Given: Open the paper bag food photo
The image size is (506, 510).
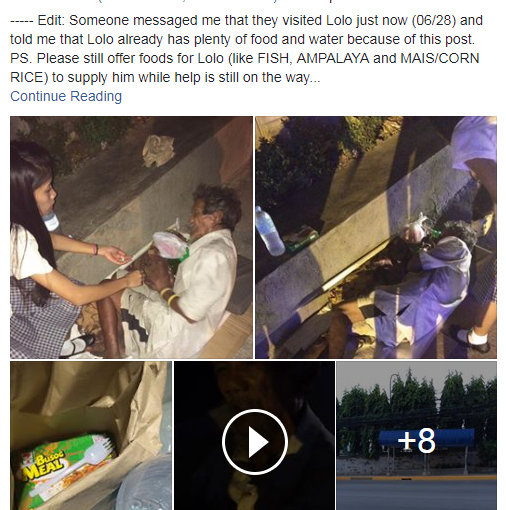Looking at the screenshot, I should click(91, 436).
